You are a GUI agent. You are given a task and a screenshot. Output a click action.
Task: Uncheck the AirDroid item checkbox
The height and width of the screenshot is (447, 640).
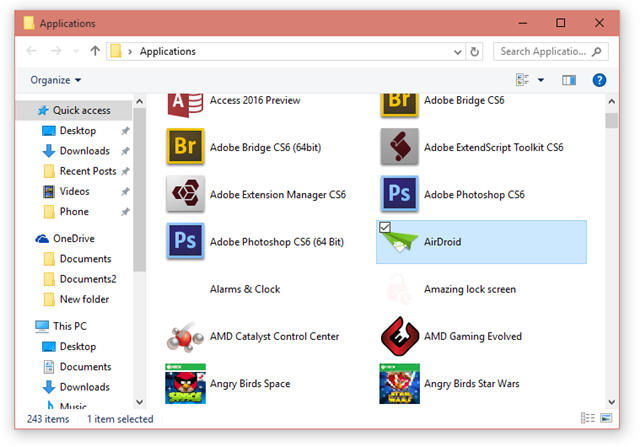point(384,227)
